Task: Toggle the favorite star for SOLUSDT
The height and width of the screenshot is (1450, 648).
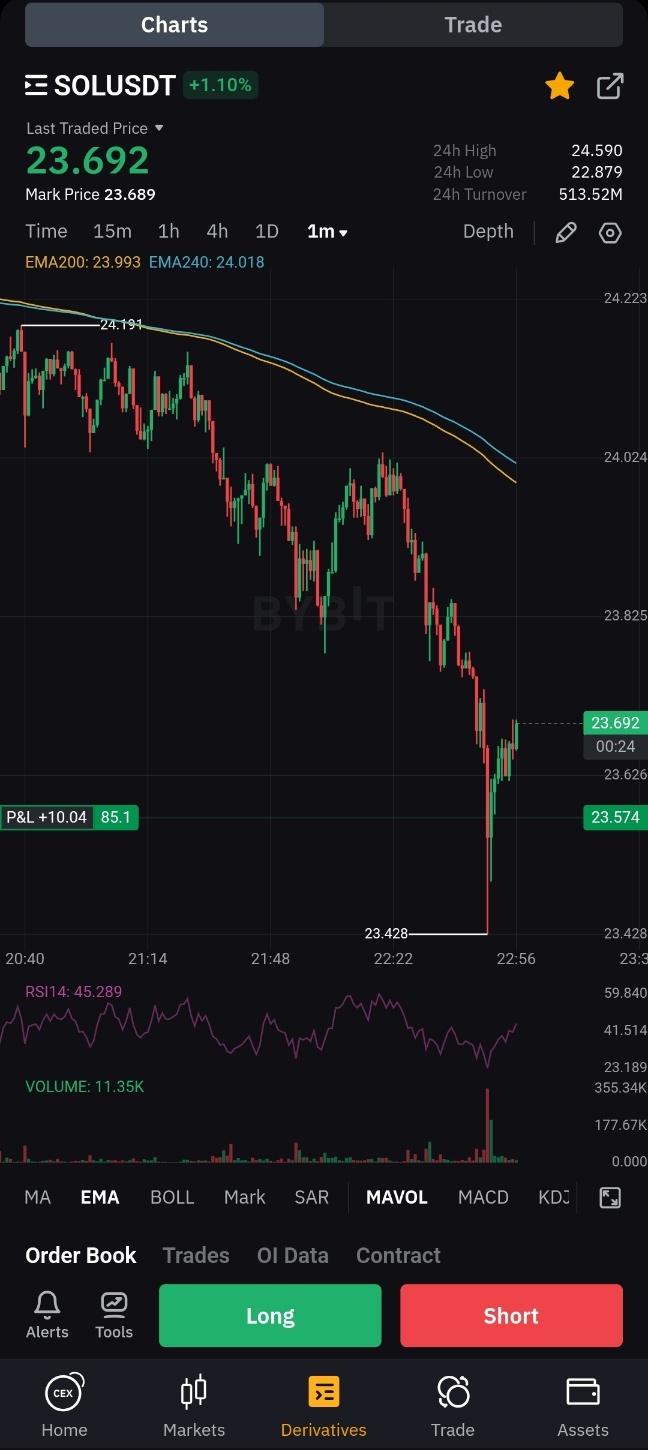Action: (559, 86)
